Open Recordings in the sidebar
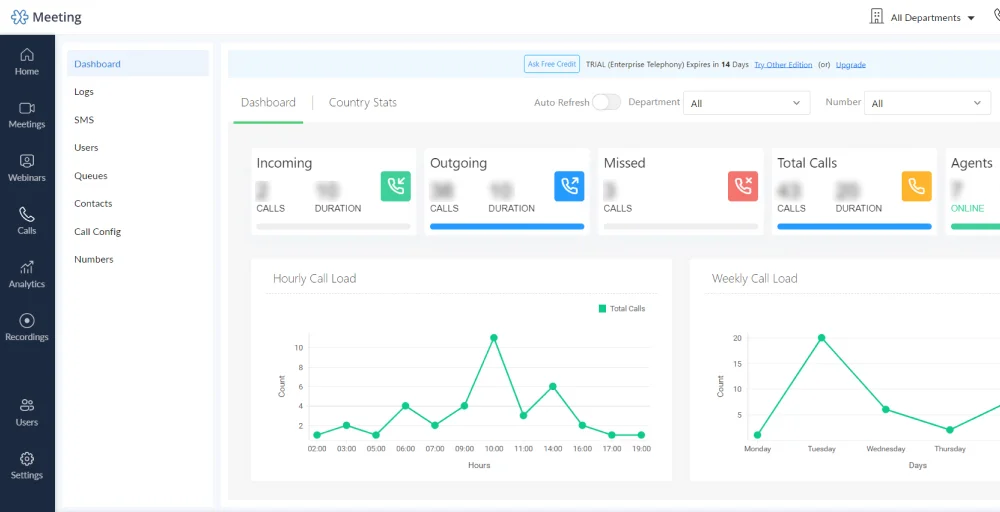The image size is (1000, 512). [x=27, y=328]
